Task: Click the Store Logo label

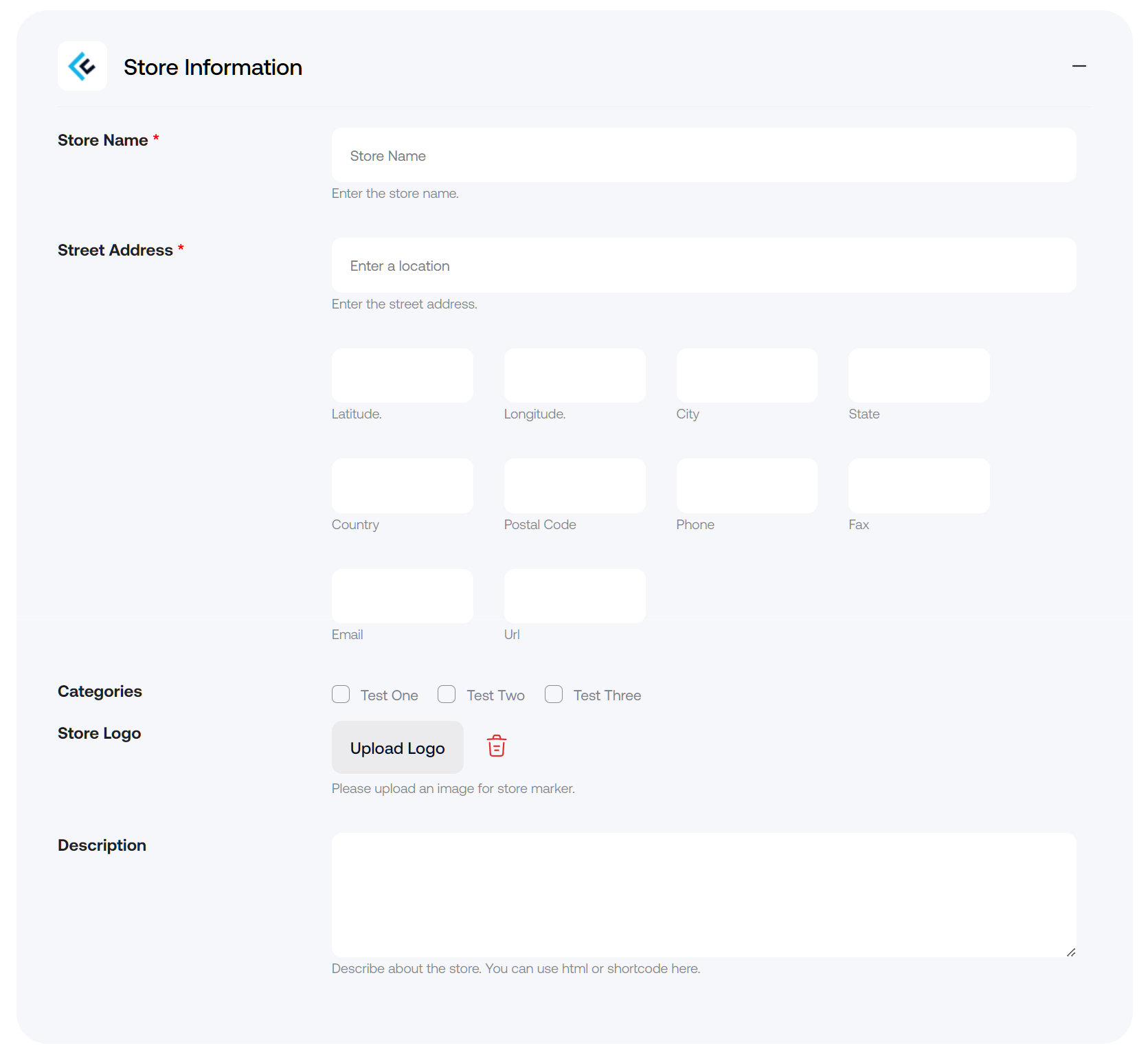Action: 99,733
